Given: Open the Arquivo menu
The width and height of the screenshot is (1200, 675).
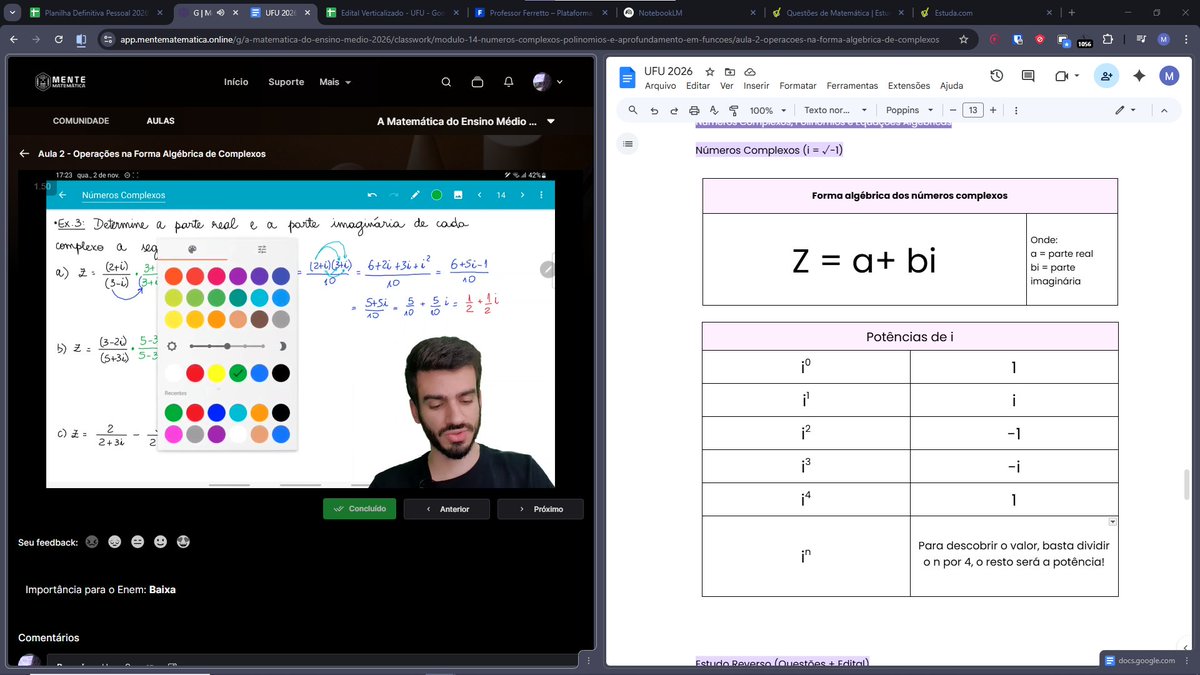Looking at the screenshot, I should 660,86.
